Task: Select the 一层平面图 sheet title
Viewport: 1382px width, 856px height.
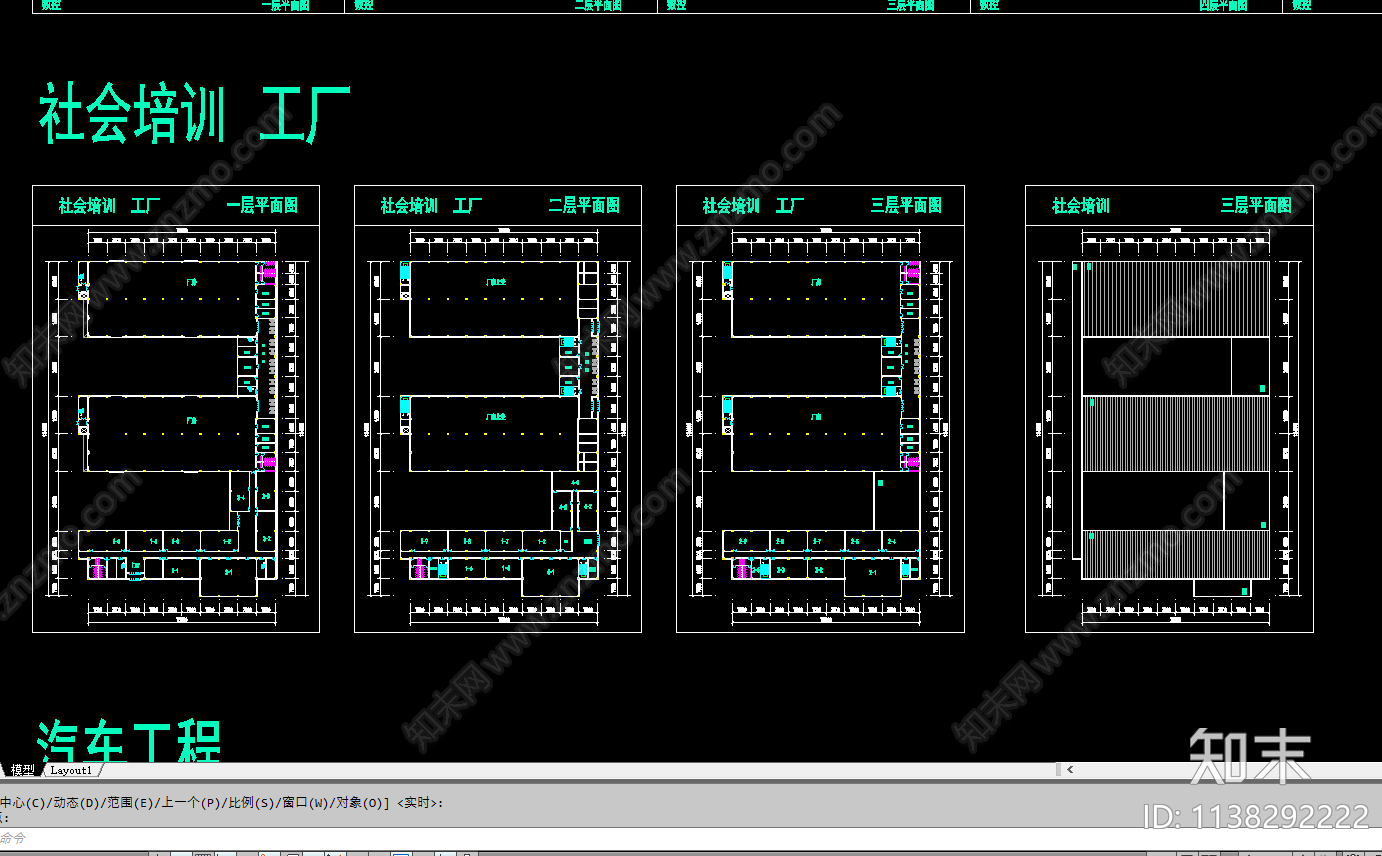Action: tap(262, 206)
